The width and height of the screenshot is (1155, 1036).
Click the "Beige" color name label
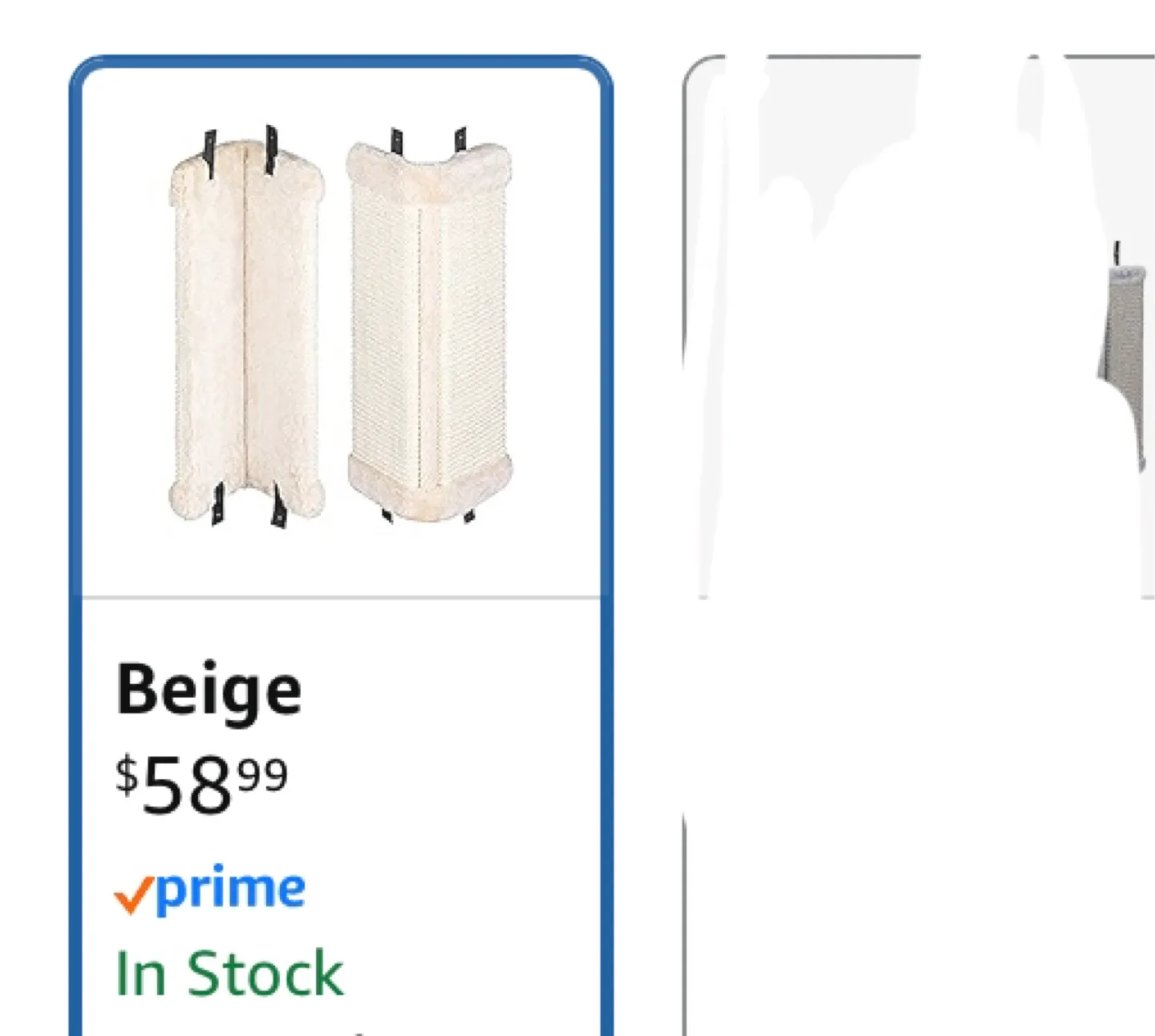pyautogui.click(x=209, y=690)
